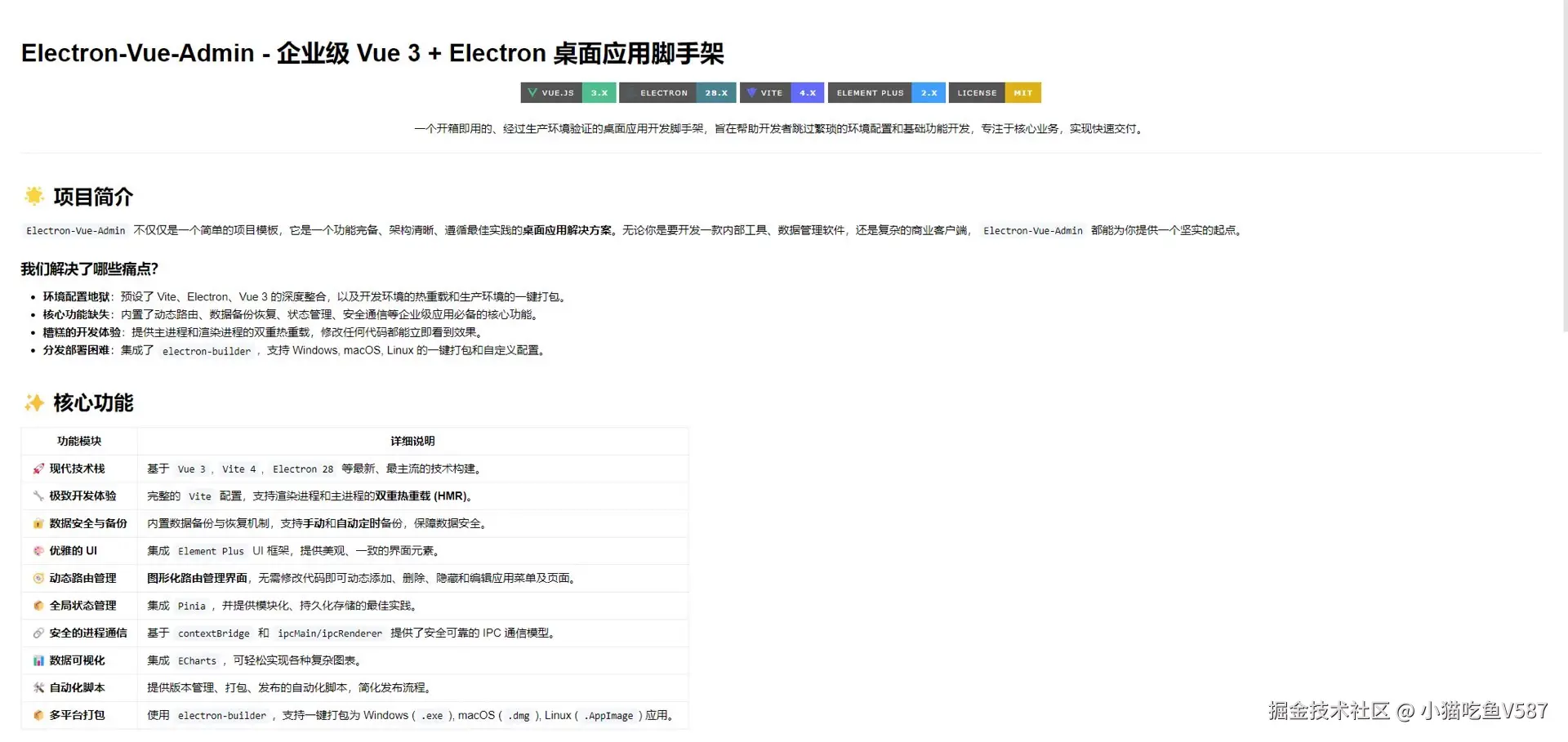
Task: Click the rocket icon in 现代技术栈 row
Action: tap(38, 469)
